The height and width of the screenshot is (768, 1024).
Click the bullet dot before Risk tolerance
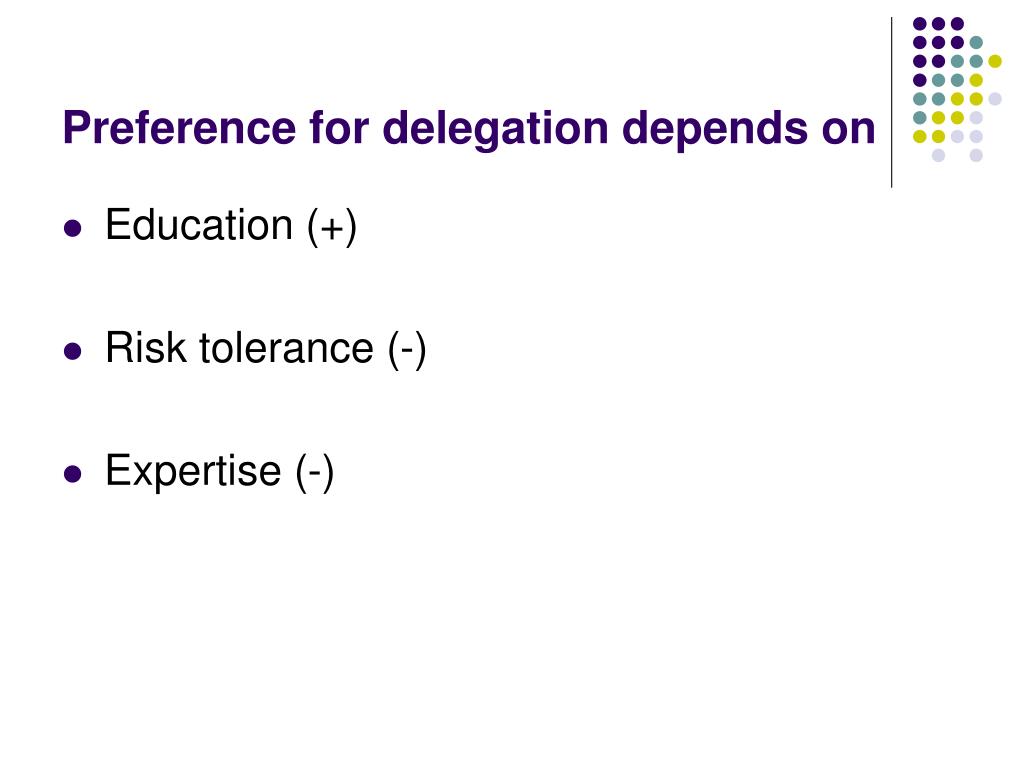(72, 351)
